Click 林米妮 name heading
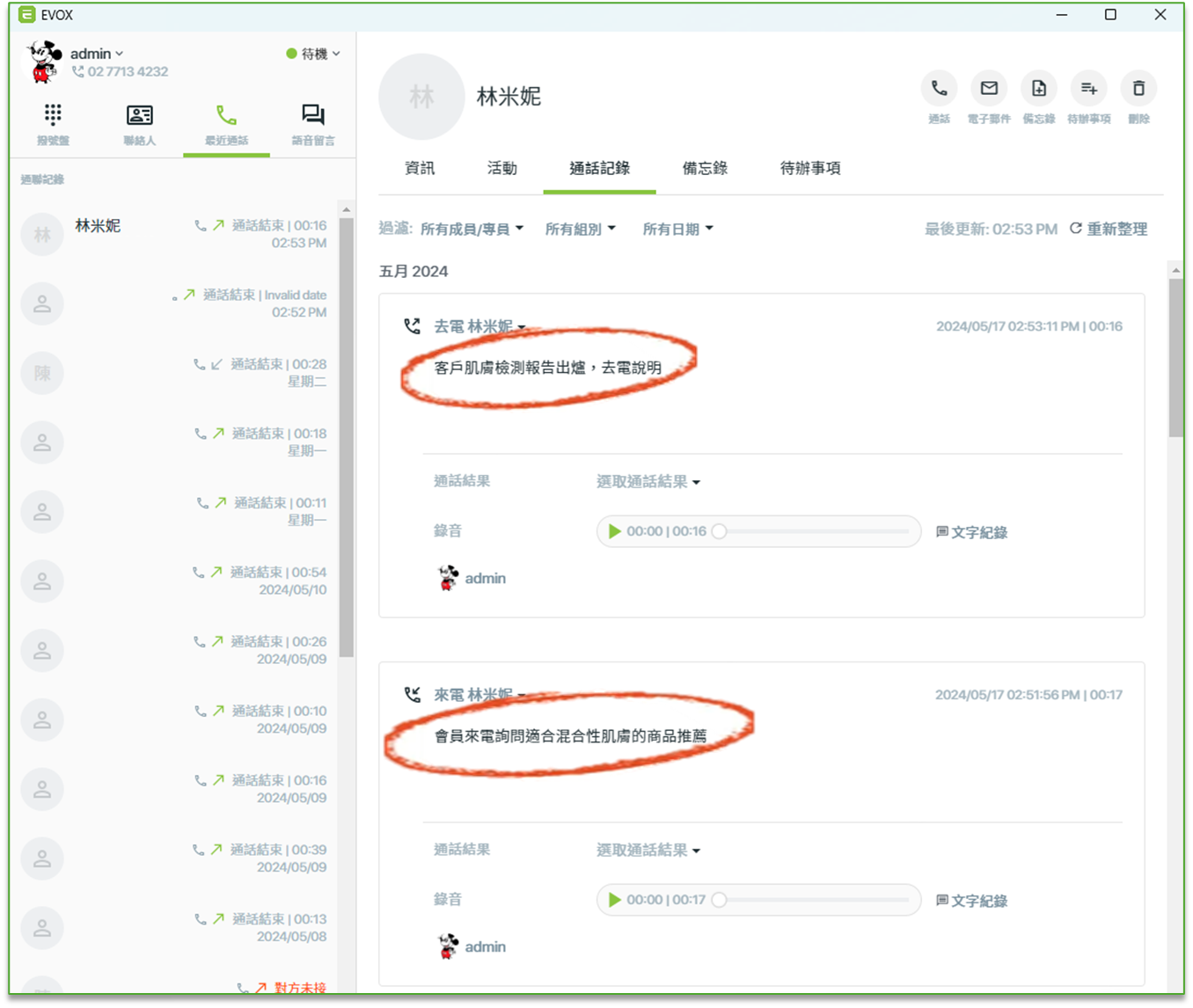This screenshot has height=1008, width=1193. 509,97
